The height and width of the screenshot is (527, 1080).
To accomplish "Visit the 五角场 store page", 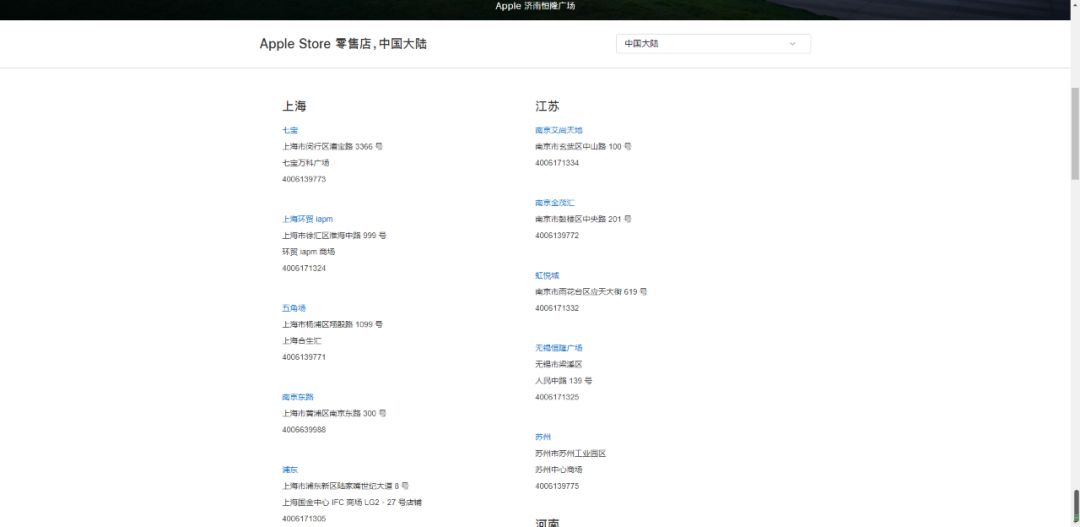I will click(294, 308).
